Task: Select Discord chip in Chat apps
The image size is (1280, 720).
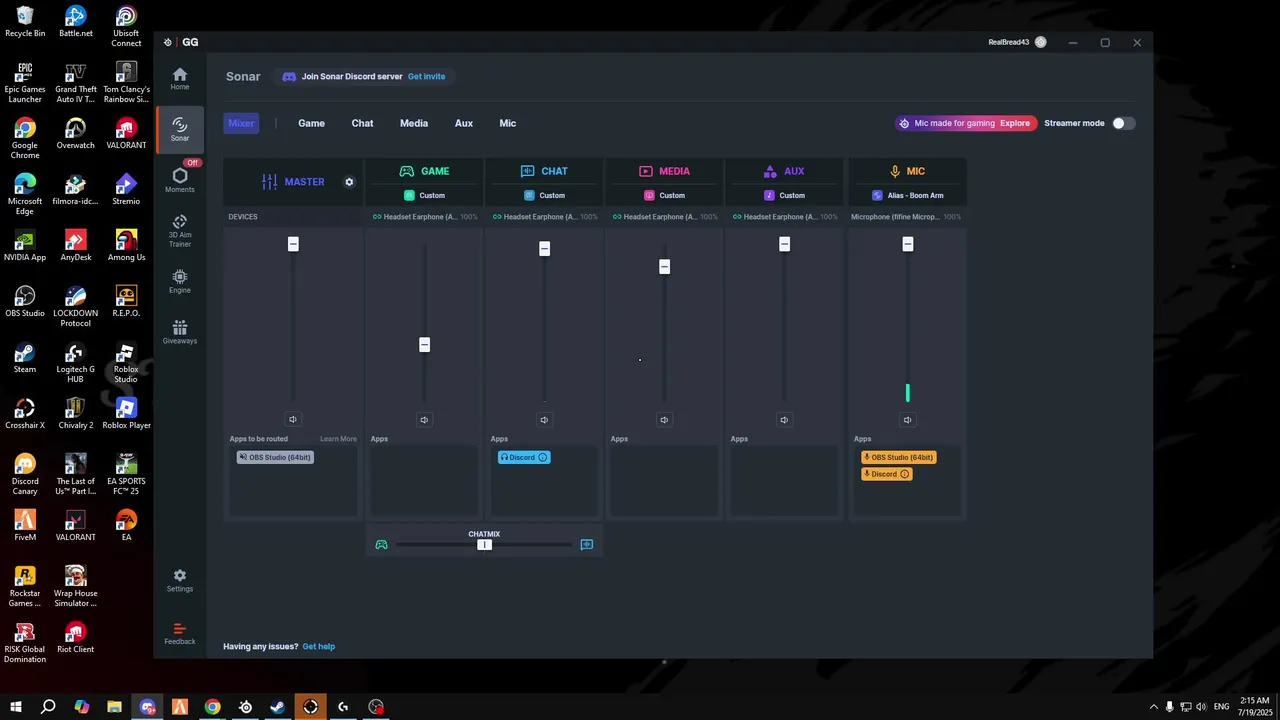Action: pyautogui.click(x=524, y=457)
